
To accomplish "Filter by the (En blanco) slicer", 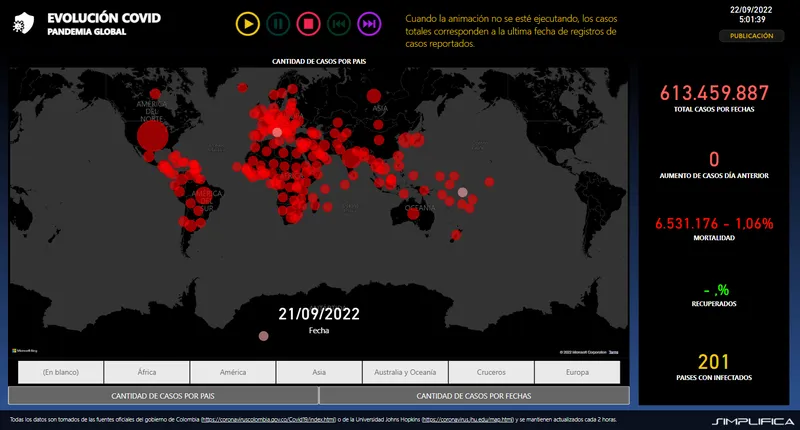I will pos(61,372).
